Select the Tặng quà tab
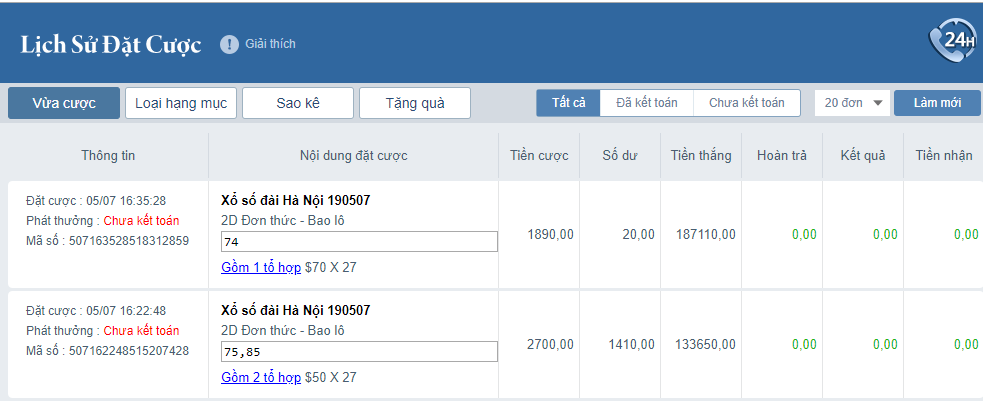 (414, 103)
